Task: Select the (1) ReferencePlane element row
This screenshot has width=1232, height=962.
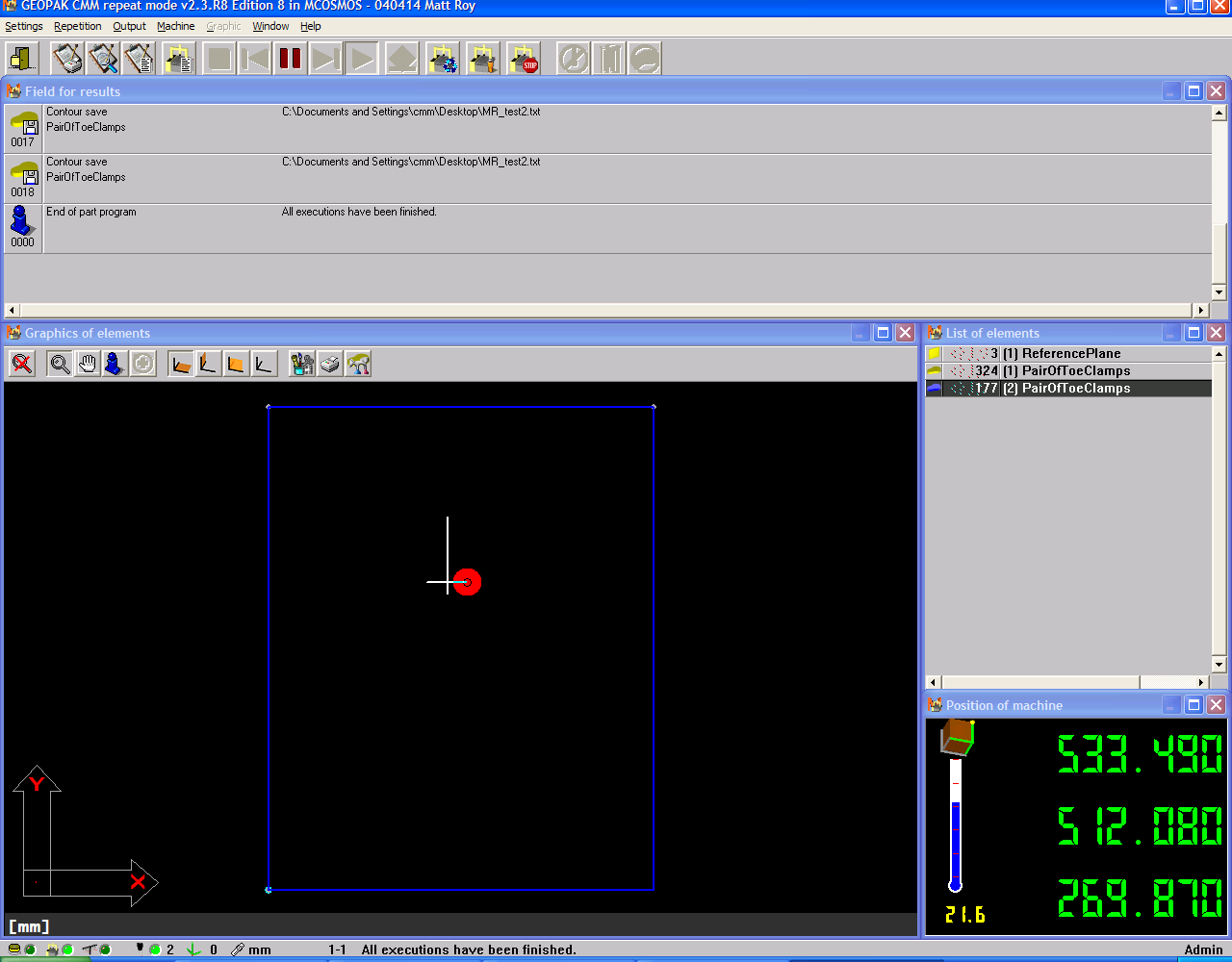Action: point(1067,353)
